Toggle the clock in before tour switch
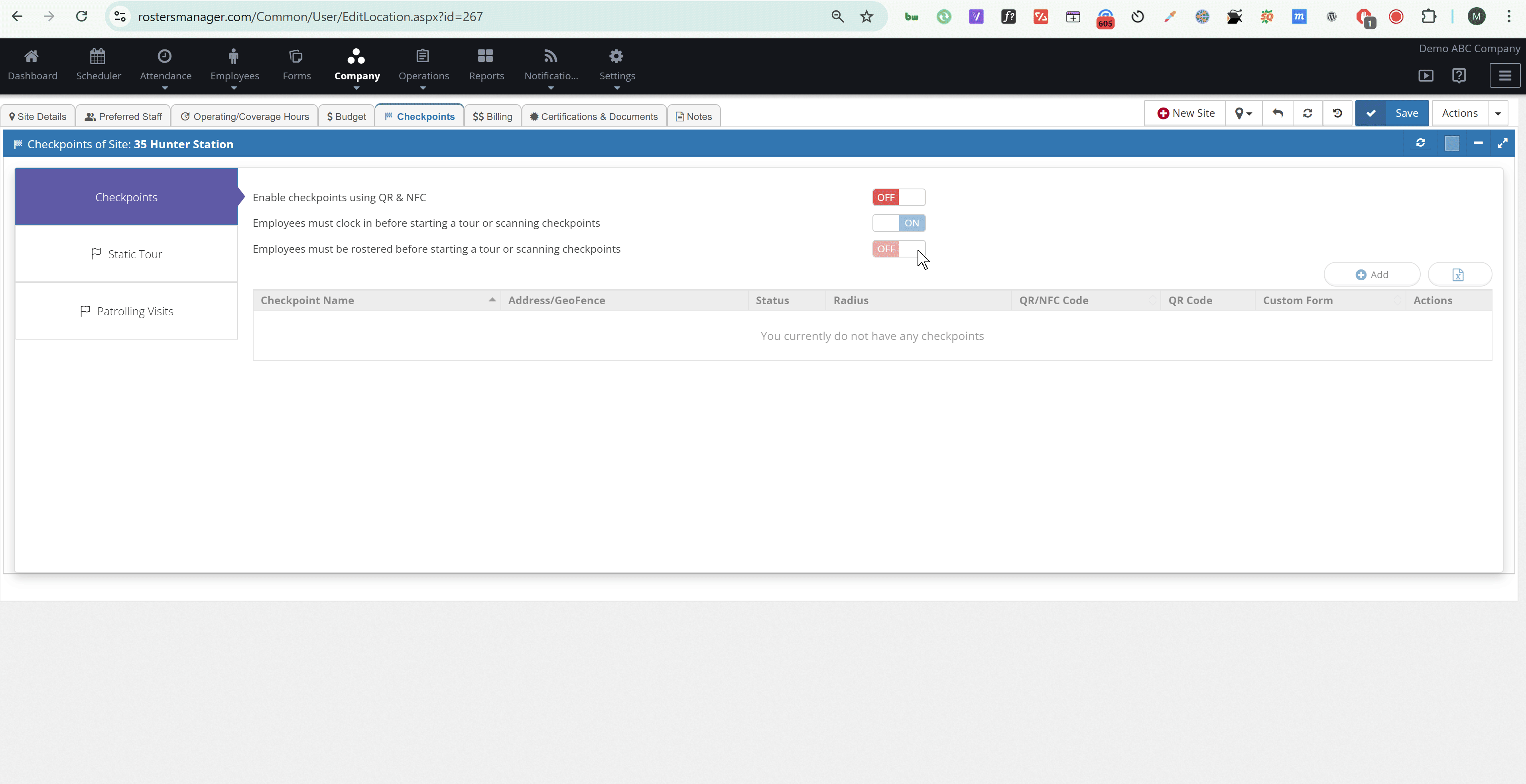 pos(898,223)
